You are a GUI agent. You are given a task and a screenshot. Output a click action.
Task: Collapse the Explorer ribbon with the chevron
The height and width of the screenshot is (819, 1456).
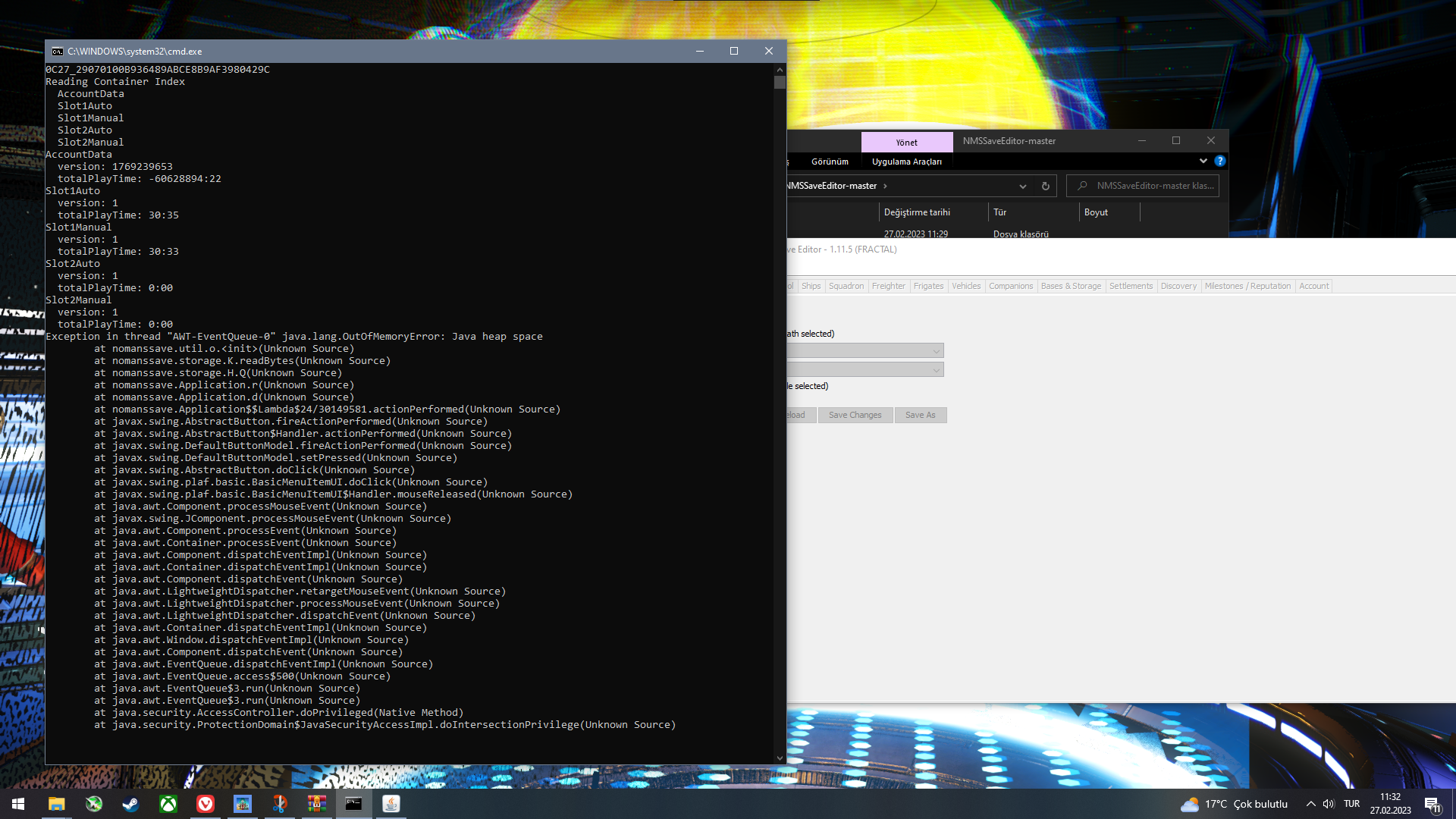pos(1203,161)
